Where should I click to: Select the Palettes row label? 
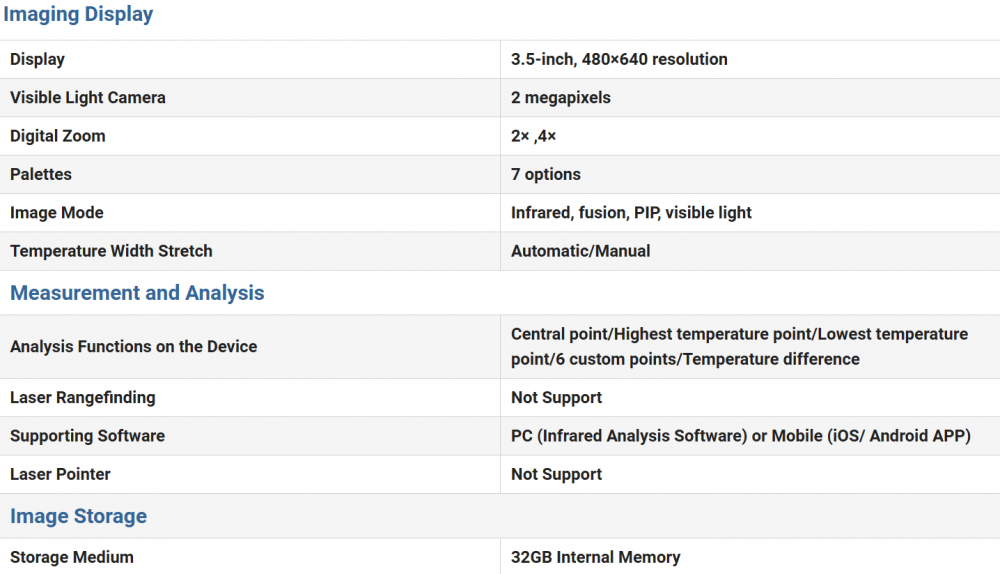tap(41, 174)
